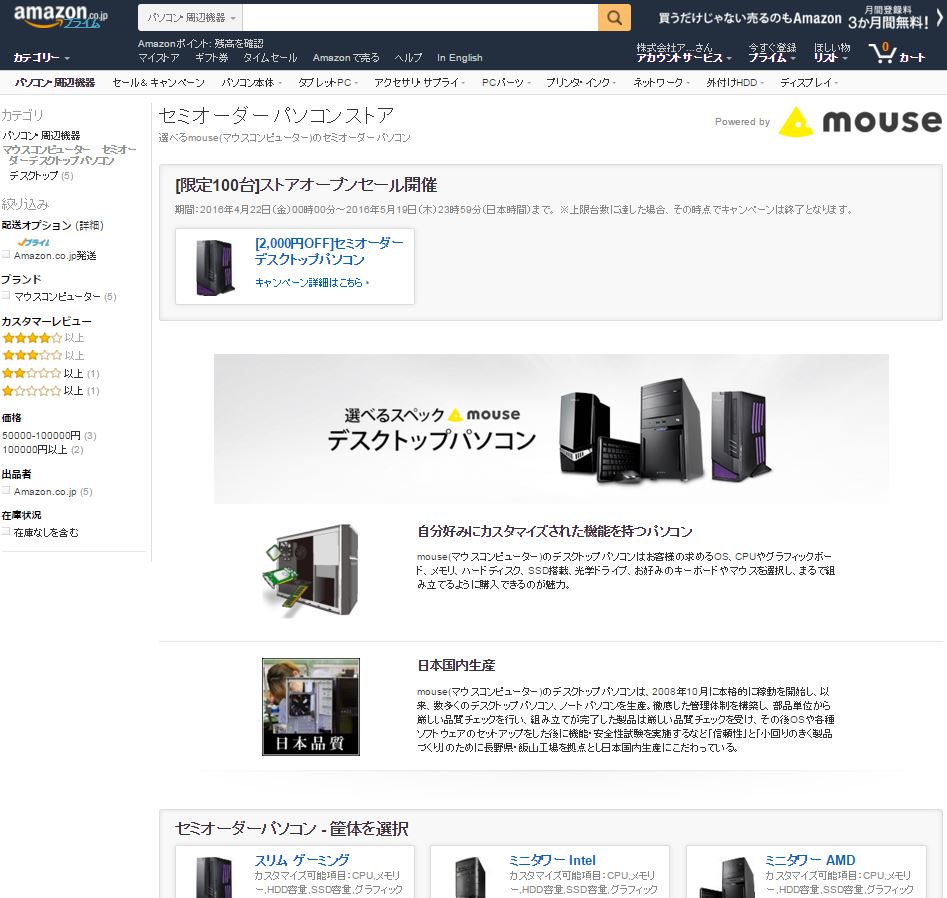This screenshot has height=898, width=947.
Task: Open the ネットワーク menu
Action: [x=661, y=83]
